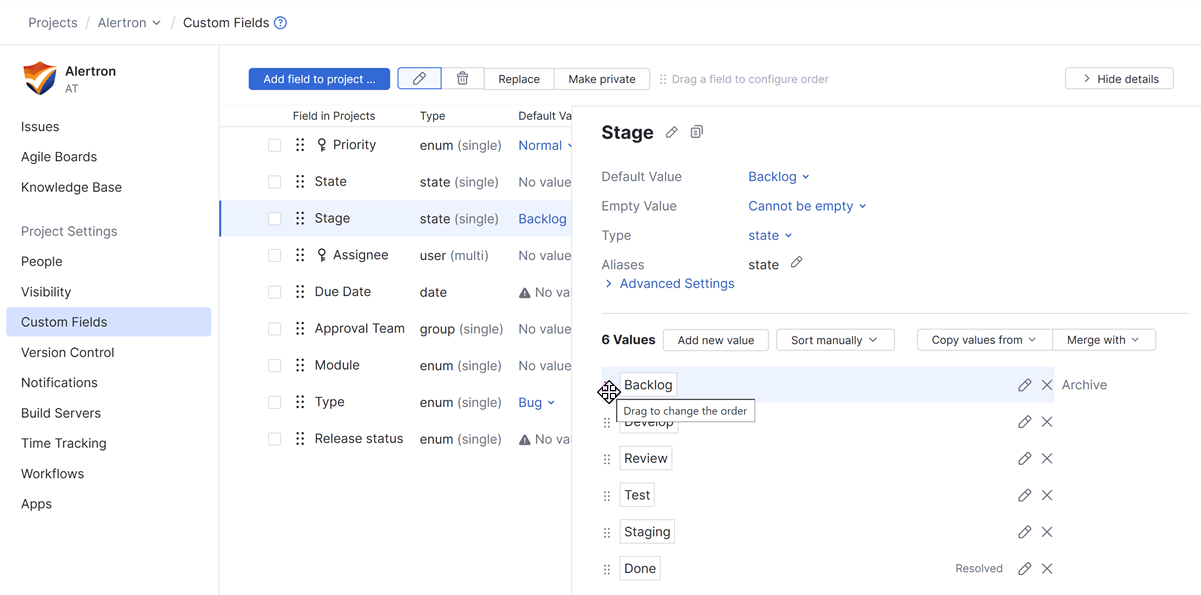Archive the Backlog value
Screen dimensions: 1201x595
[x=1084, y=384]
